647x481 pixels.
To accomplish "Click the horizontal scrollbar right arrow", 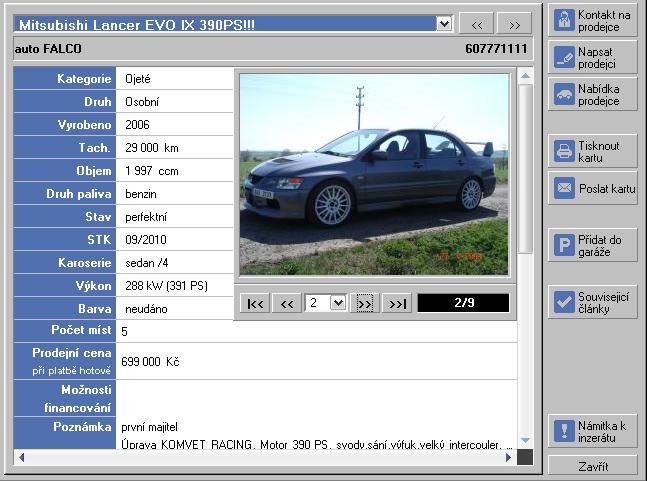I will pyautogui.click(x=508, y=457).
